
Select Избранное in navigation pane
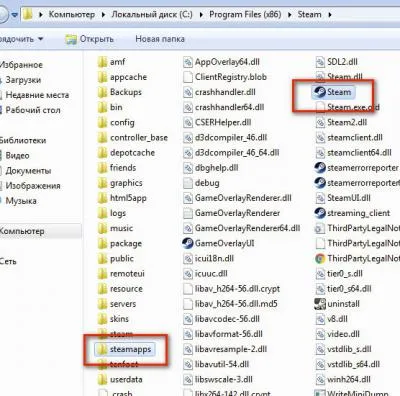click(21, 65)
